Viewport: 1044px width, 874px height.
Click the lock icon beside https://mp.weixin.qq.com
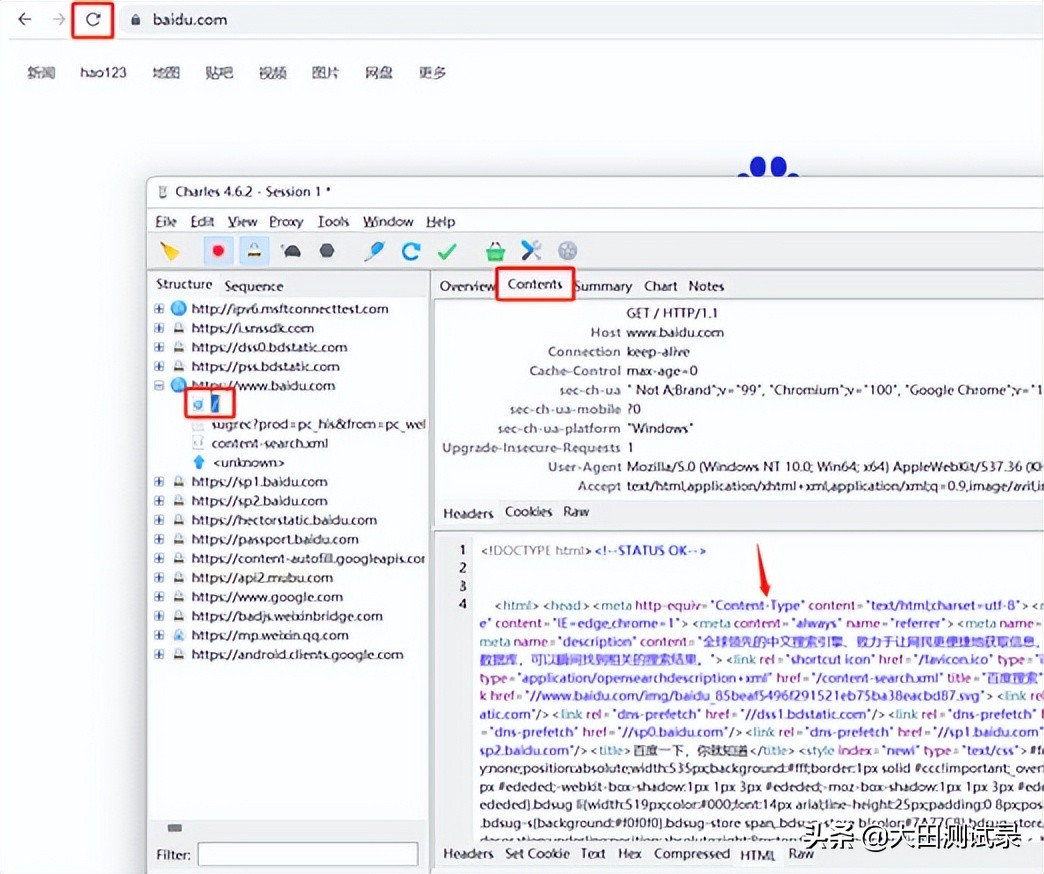(x=178, y=635)
